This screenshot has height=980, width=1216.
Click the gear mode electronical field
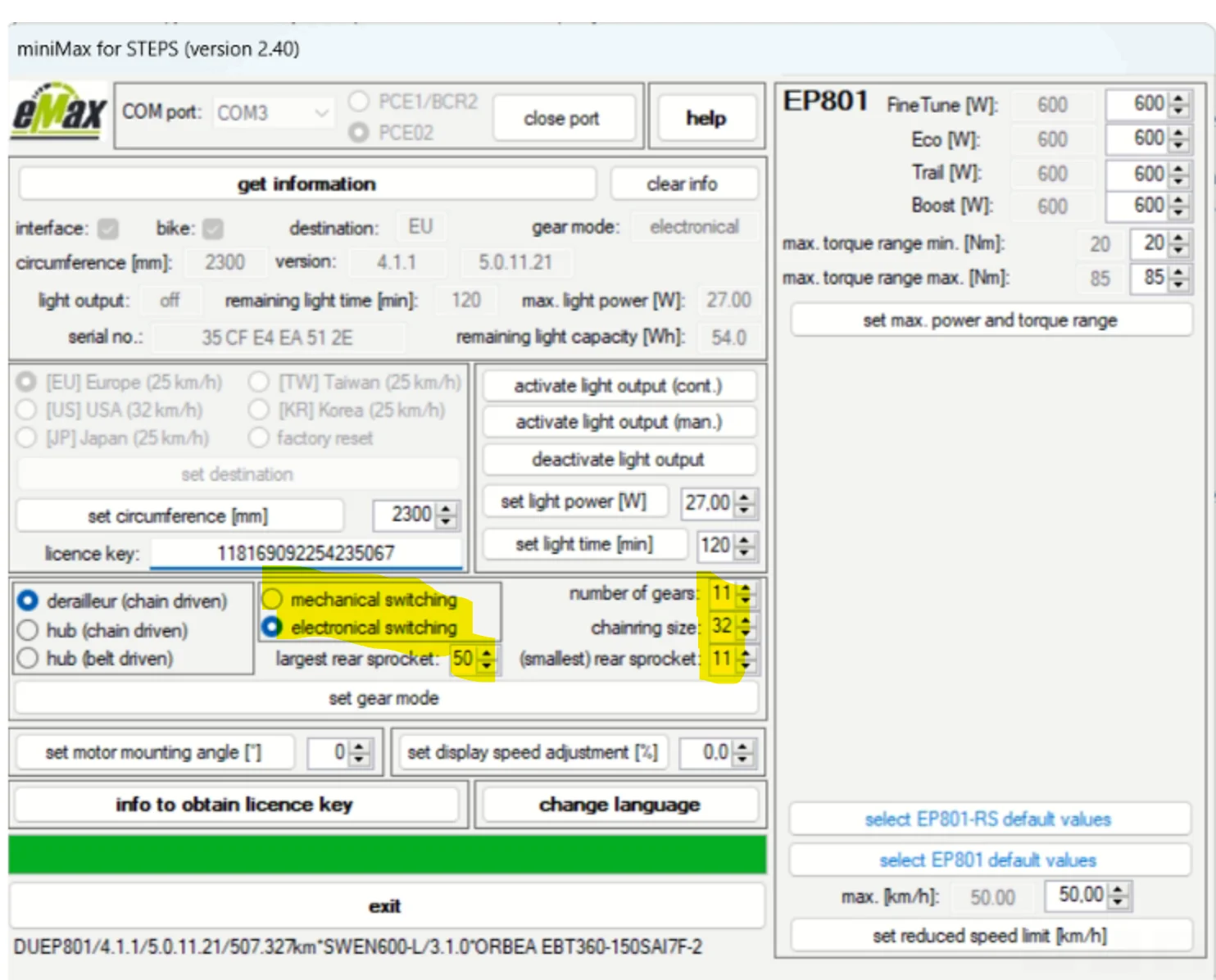point(694,227)
